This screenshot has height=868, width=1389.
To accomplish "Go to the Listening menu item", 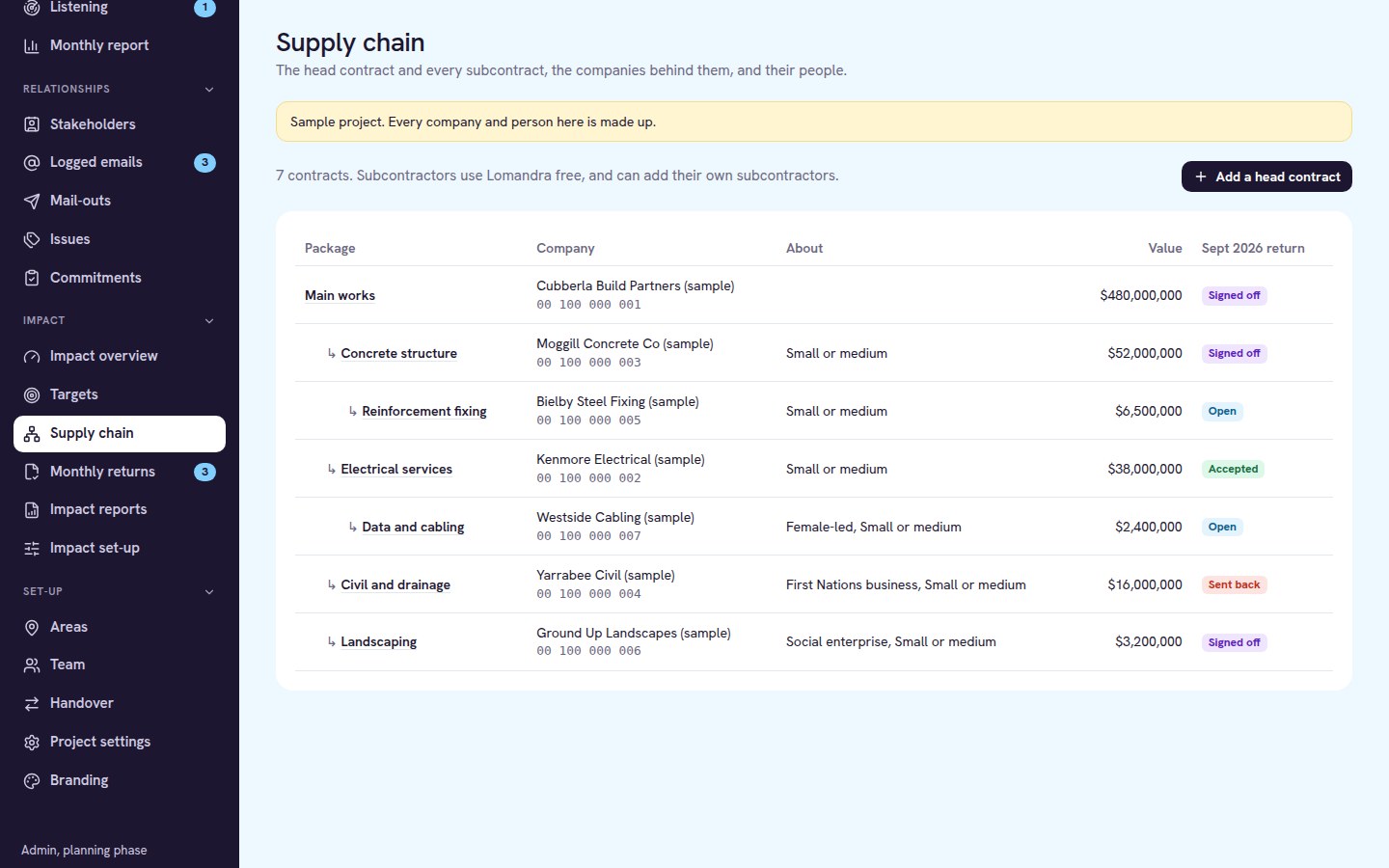I will point(120,8).
